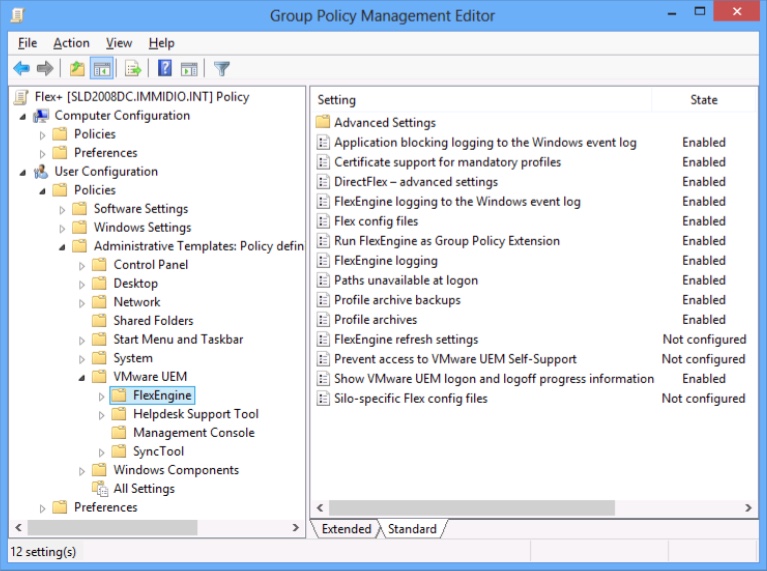Click the Filter funnel icon
Screen dimensions: 767x571
coord(222,69)
